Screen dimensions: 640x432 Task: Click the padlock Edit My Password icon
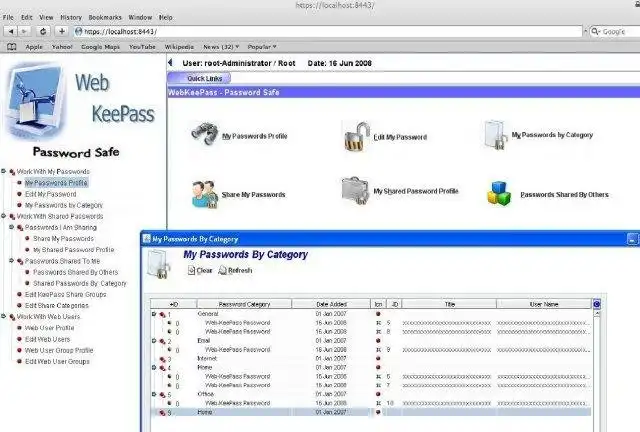pos(356,136)
